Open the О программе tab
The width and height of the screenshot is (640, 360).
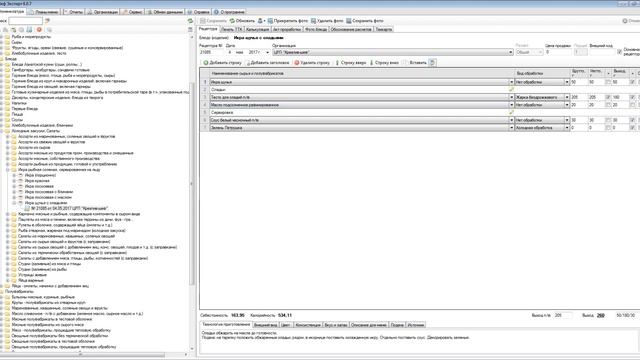(229, 12)
